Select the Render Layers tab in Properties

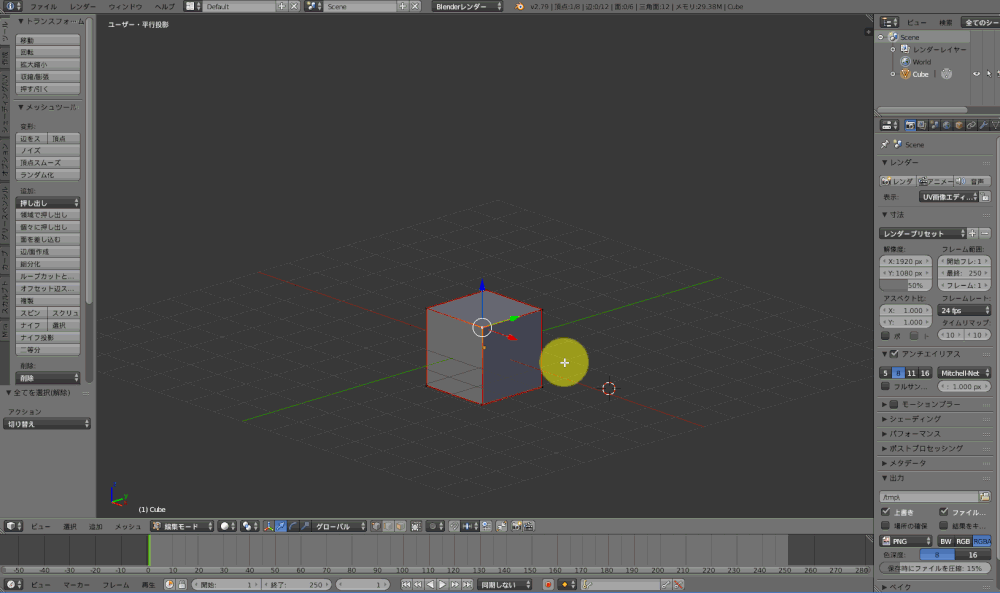[921, 124]
